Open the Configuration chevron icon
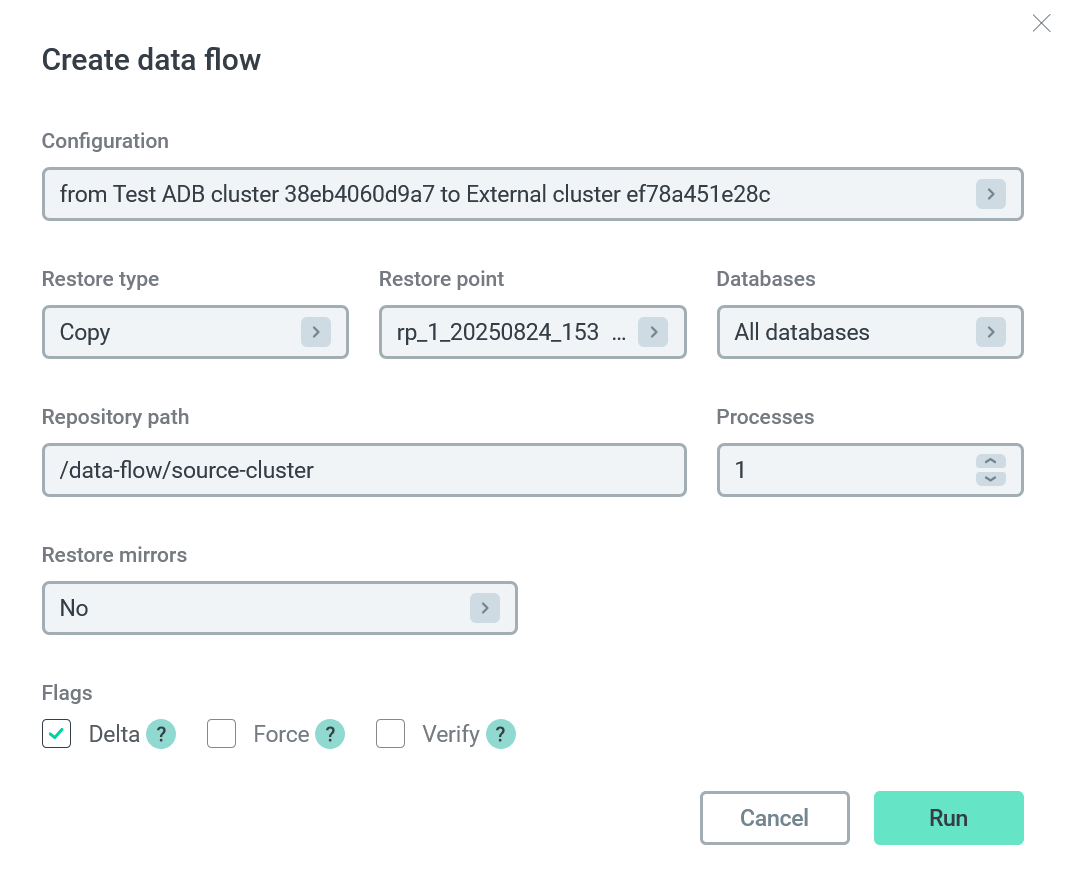The width and height of the screenshot is (1066, 875). point(990,194)
